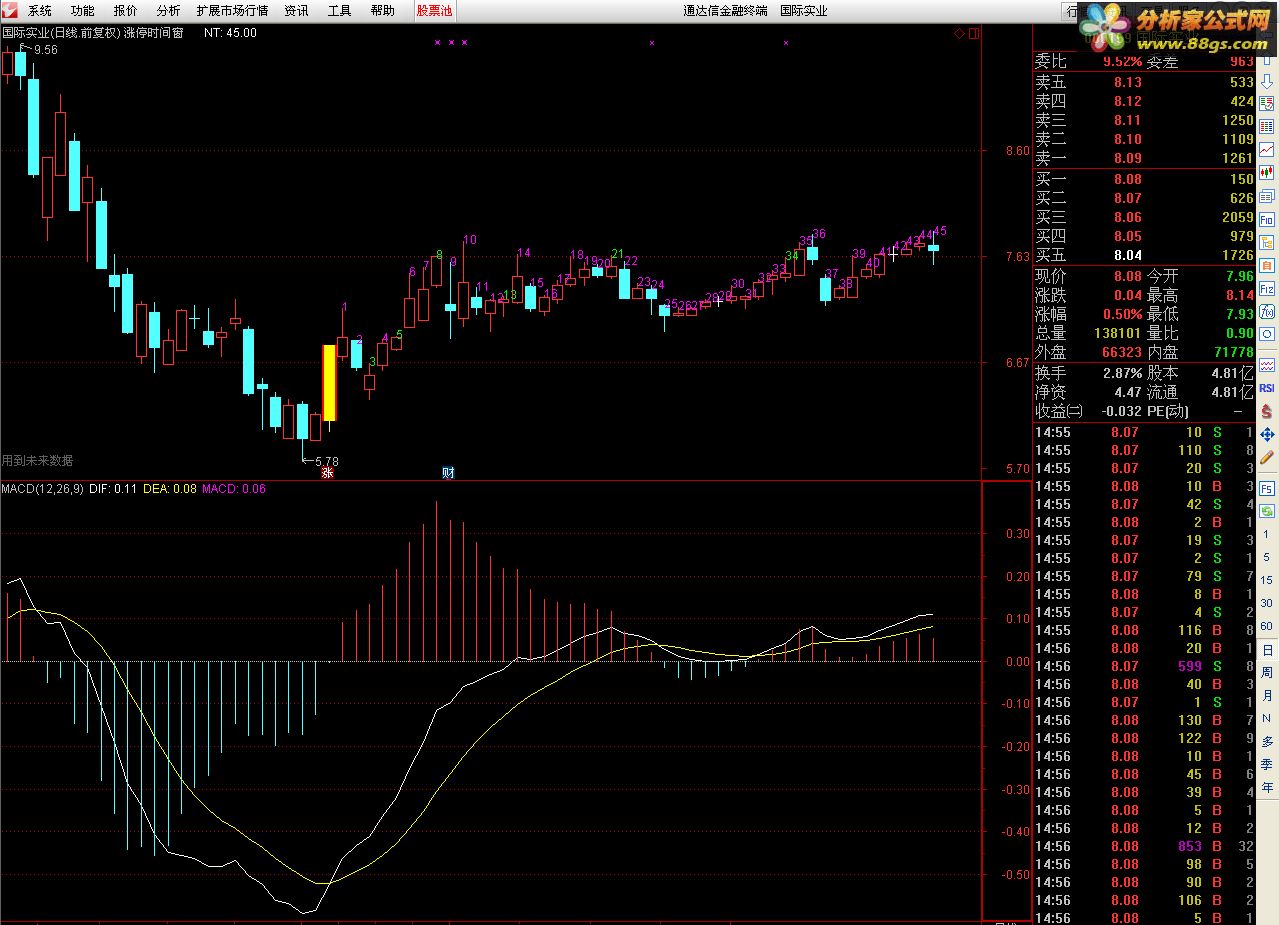Click the grid table sidebar icon

pos(1267,127)
